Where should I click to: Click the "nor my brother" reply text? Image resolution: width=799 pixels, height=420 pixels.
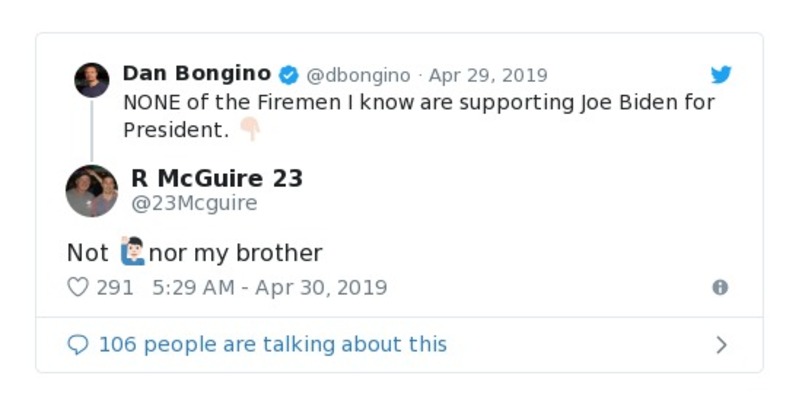coord(235,253)
